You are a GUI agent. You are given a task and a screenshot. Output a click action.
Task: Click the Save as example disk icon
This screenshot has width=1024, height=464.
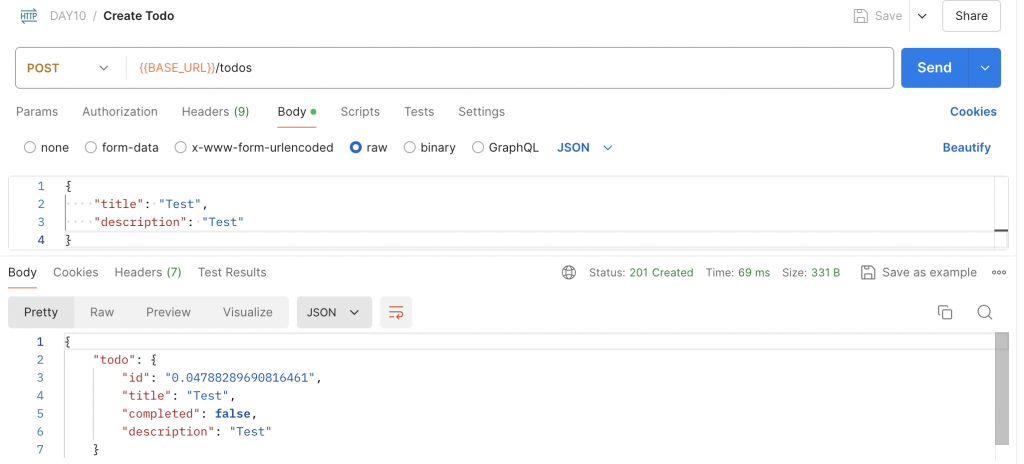click(868, 273)
